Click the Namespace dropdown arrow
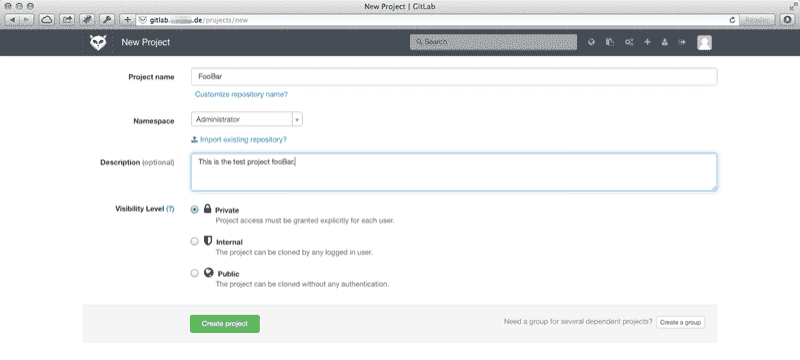Viewport: 800px width, 360px height. click(x=297, y=120)
